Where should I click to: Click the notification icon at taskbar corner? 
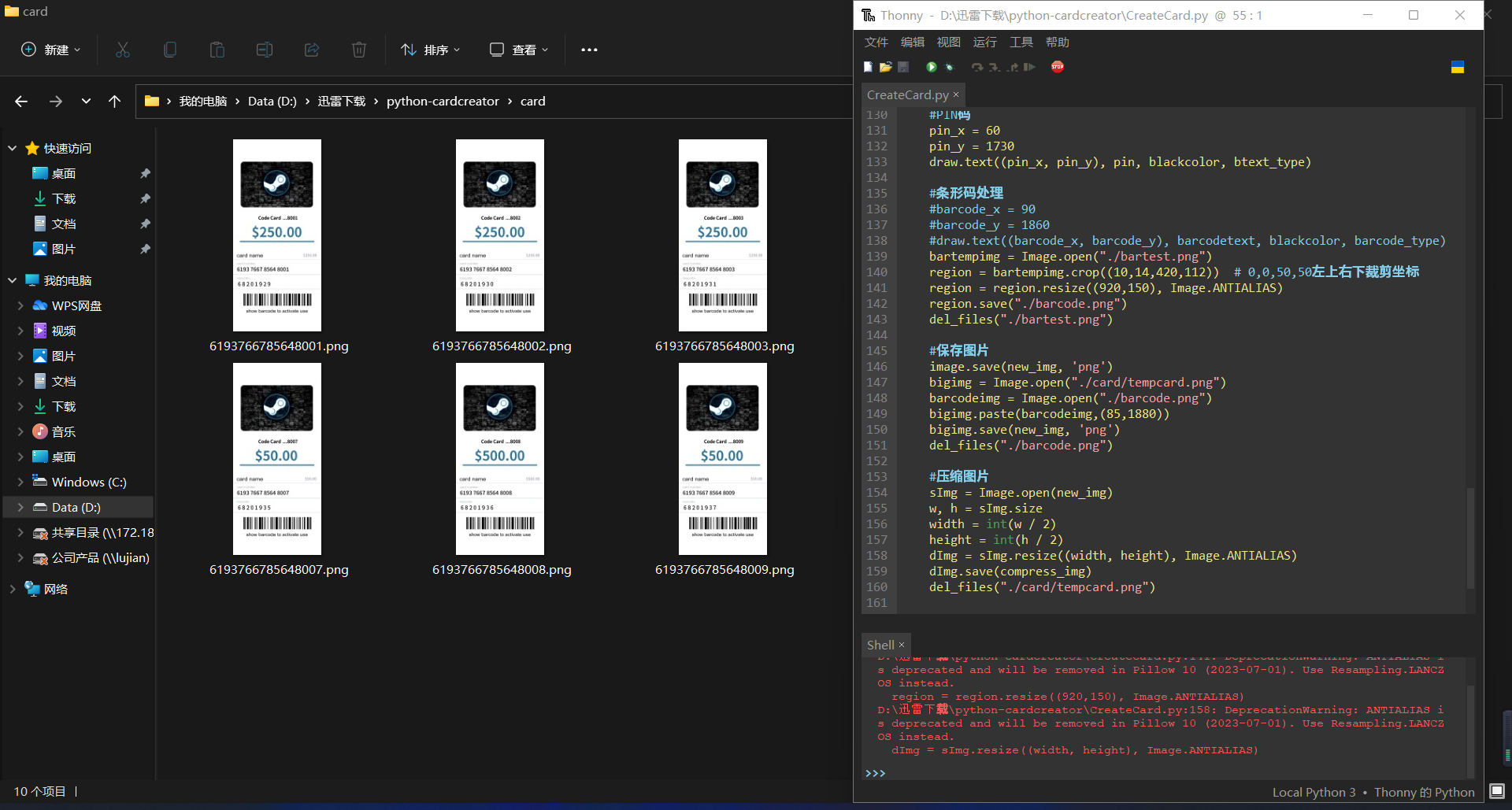point(1497,790)
